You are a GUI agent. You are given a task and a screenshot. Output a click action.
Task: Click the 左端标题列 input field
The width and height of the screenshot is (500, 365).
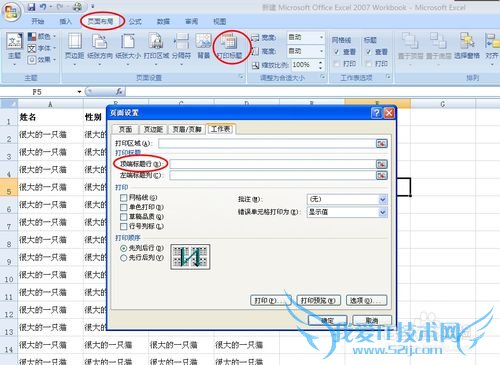pyautogui.click(x=273, y=175)
